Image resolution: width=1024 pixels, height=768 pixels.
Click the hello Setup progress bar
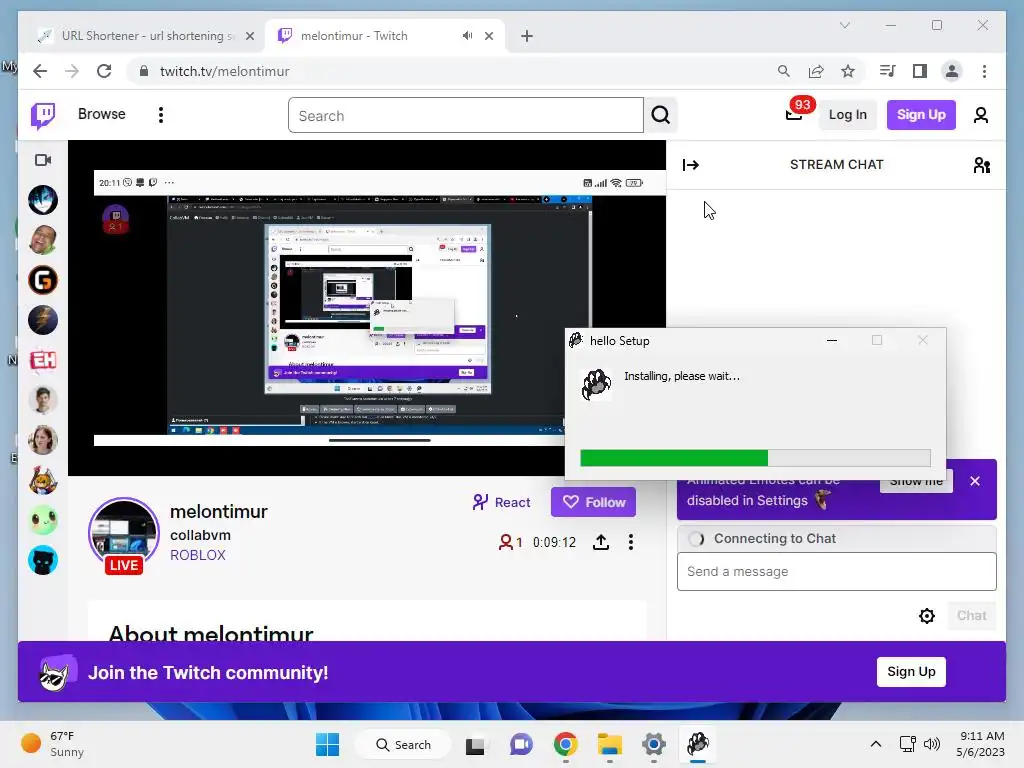pyautogui.click(x=755, y=458)
